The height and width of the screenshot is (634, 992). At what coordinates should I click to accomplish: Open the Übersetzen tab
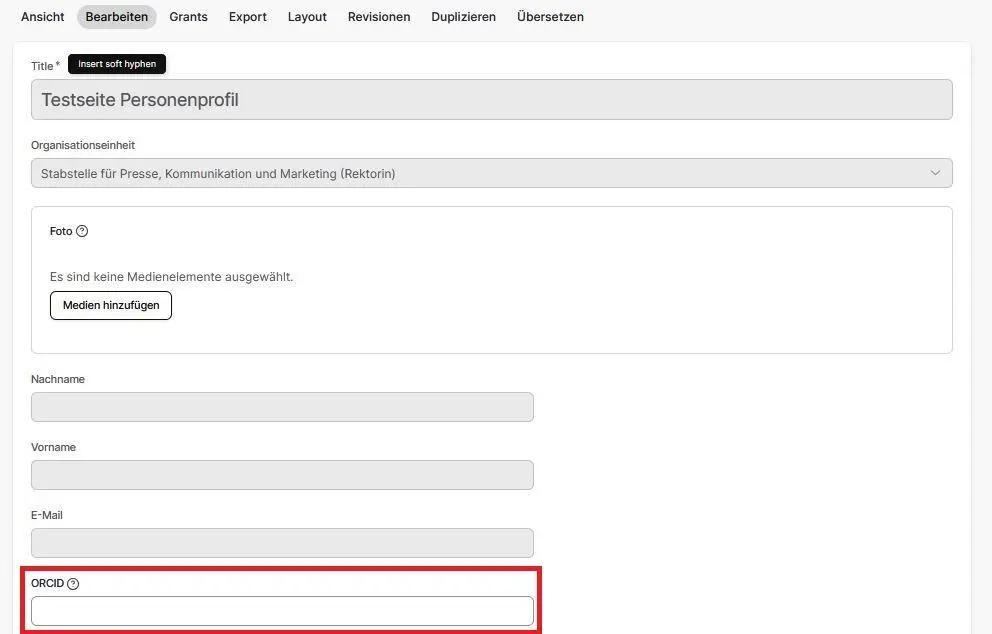point(550,17)
